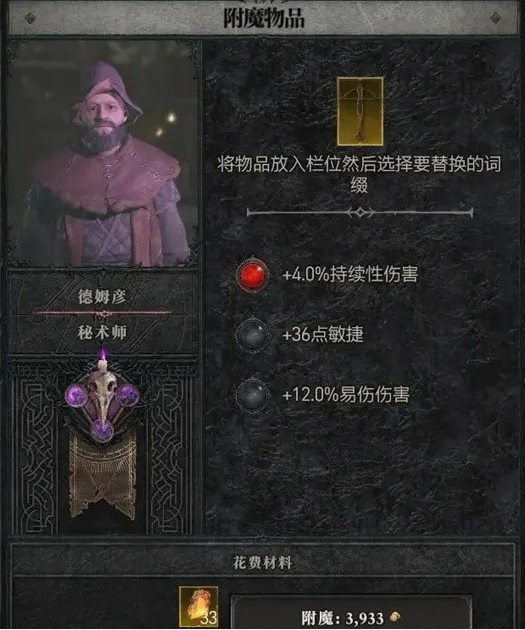Viewport: 525px width, 630px height.
Task: Click the bottom purple orb under the skull
Action: click(102, 430)
